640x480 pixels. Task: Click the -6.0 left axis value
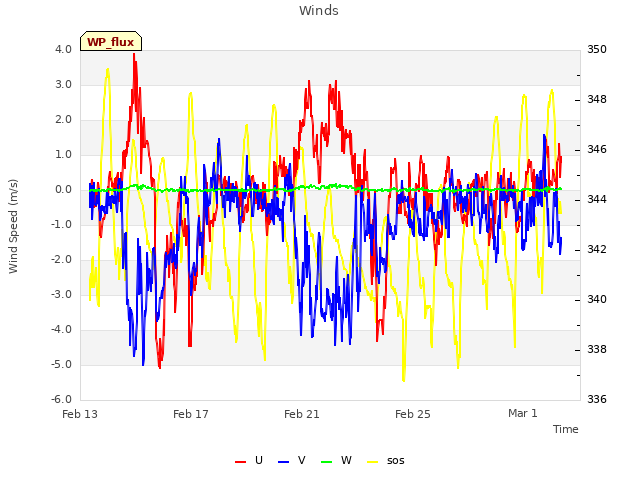coord(61,400)
